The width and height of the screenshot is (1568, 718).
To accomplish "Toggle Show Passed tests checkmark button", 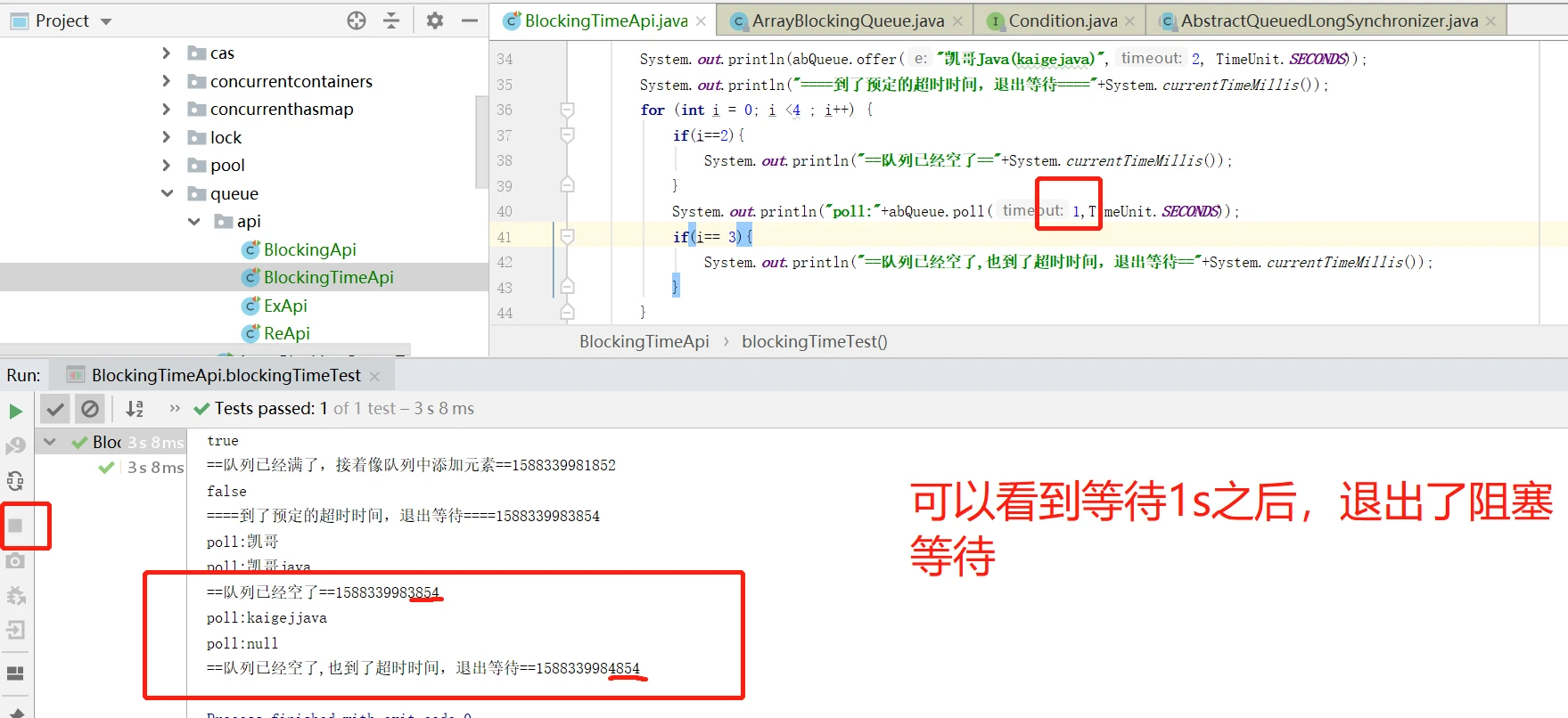I will pos(55,409).
